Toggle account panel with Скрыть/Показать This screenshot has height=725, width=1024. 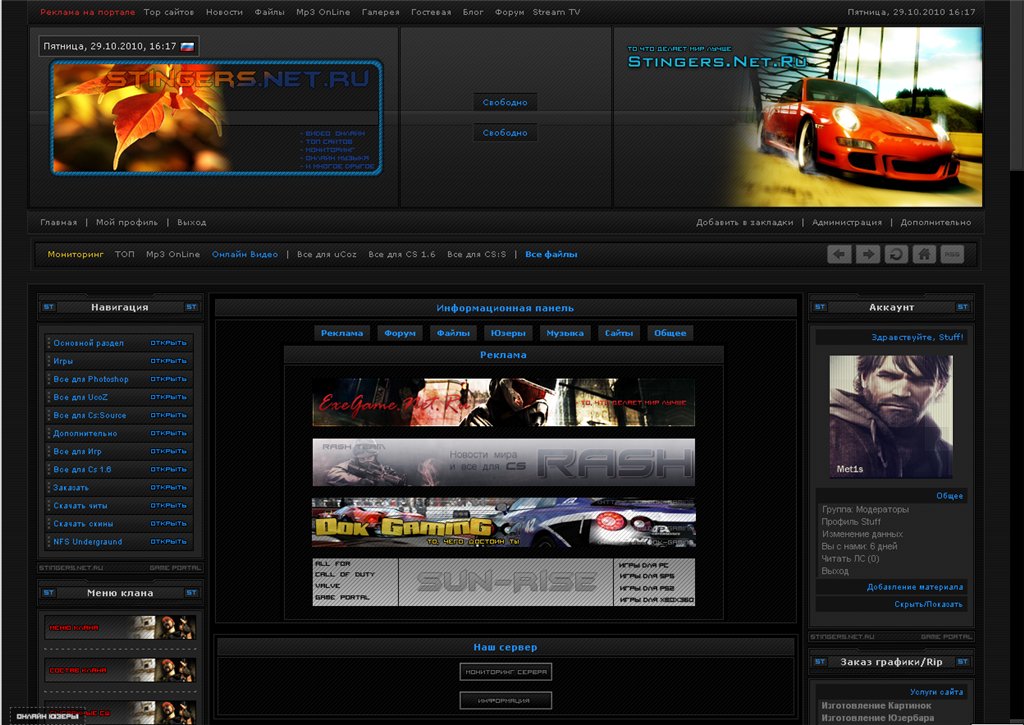coord(928,605)
